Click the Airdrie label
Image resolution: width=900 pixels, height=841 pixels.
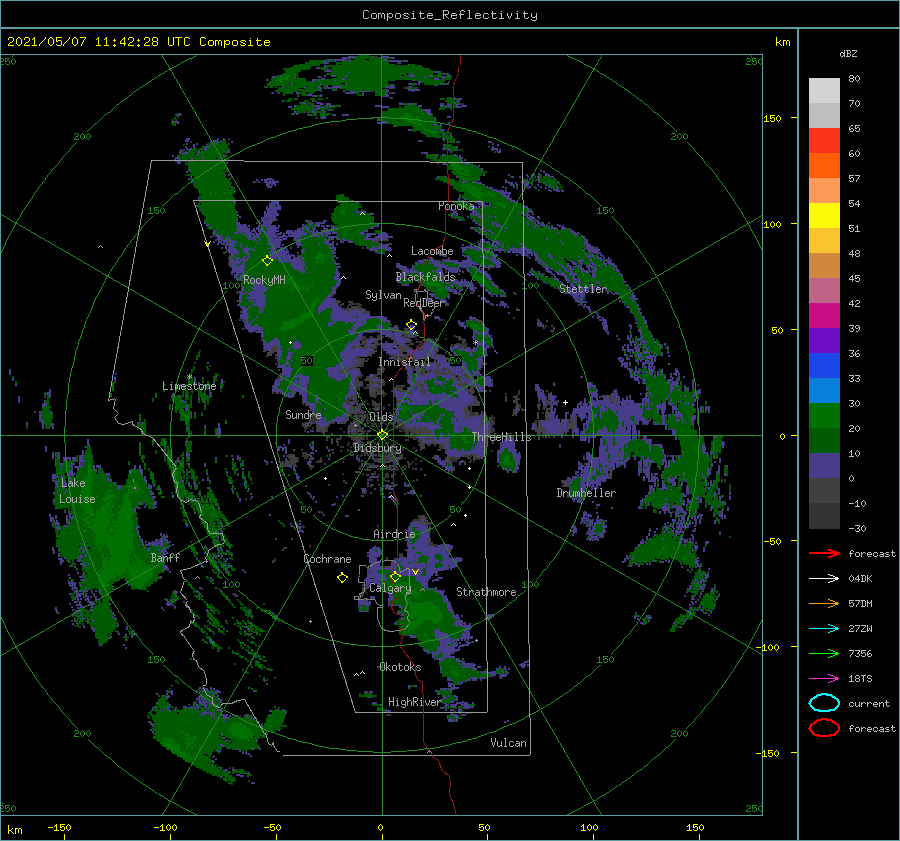coord(394,534)
